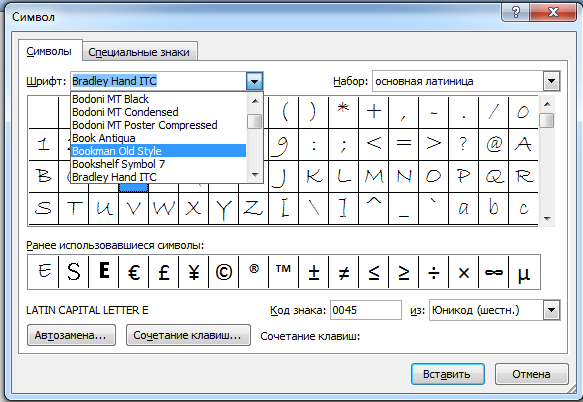Select the greater-than sign in the grid
583x402 pixels.
434,144
